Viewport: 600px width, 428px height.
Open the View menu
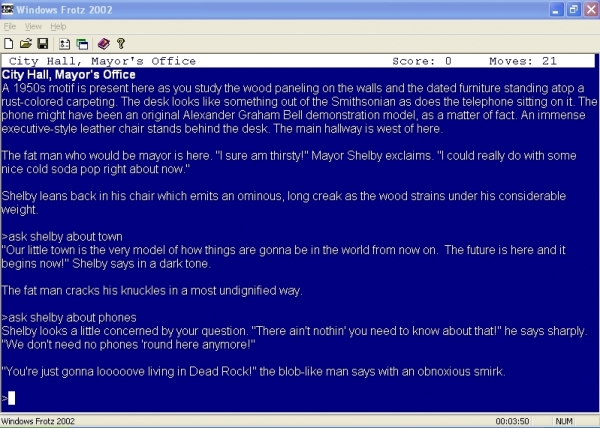(33, 26)
